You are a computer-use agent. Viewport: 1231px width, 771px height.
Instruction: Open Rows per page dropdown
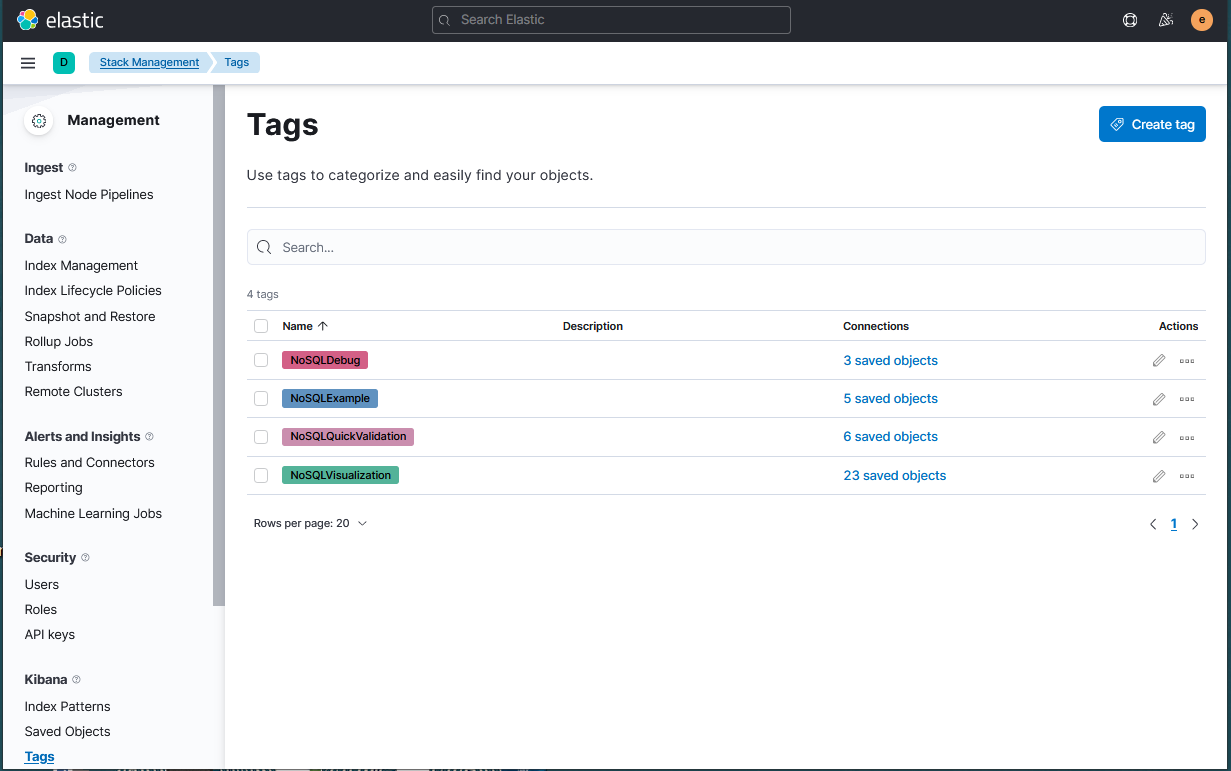(311, 523)
